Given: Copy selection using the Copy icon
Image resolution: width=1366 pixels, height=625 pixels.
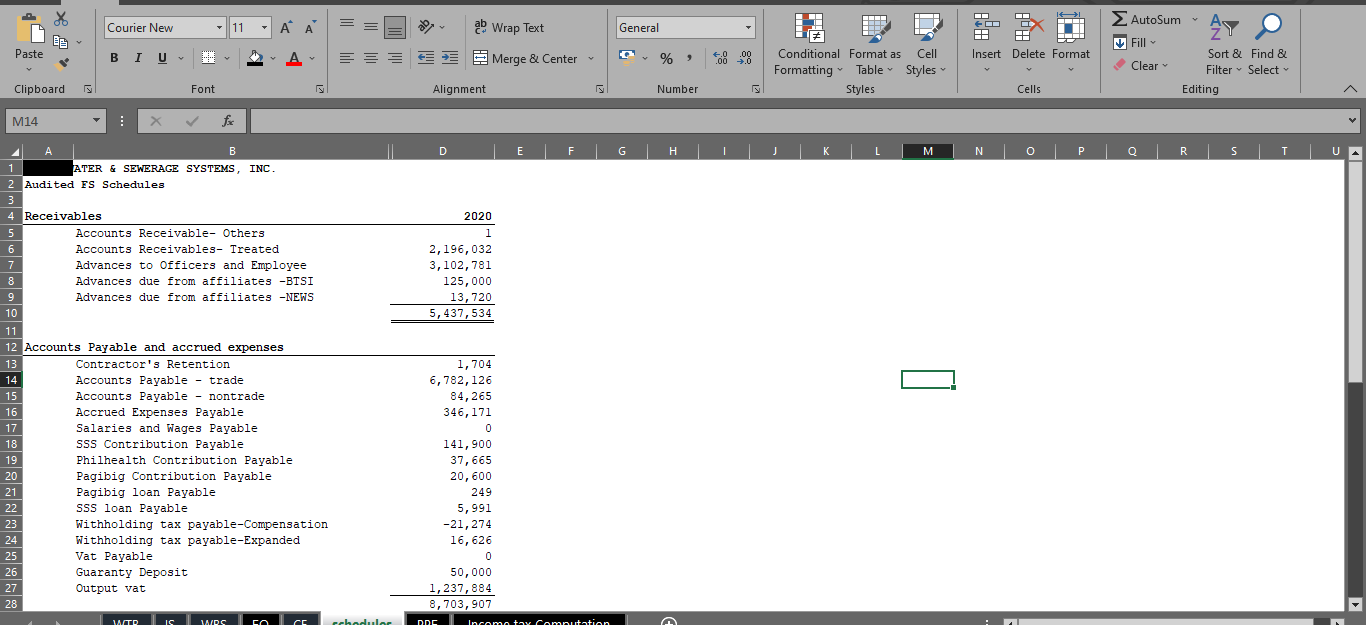Looking at the screenshot, I should tap(62, 42).
